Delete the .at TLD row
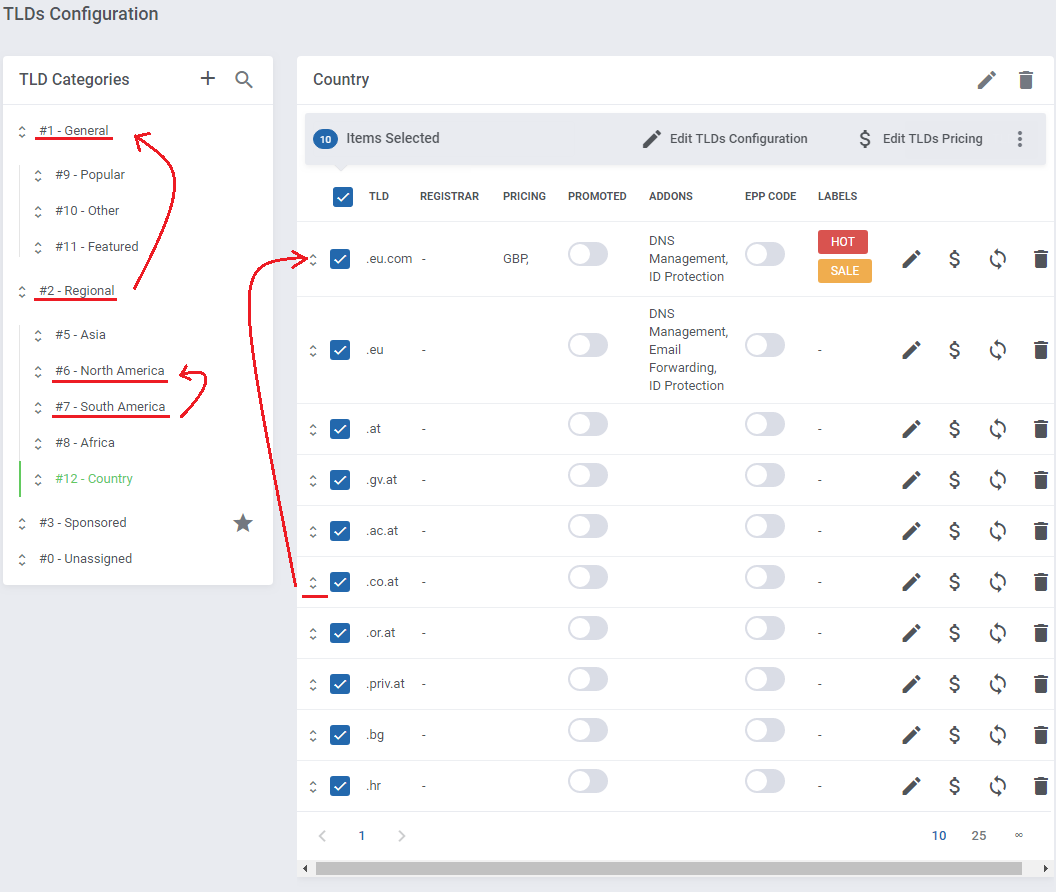The height and width of the screenshot is (892, 1056). click(x=1041, y=429)
